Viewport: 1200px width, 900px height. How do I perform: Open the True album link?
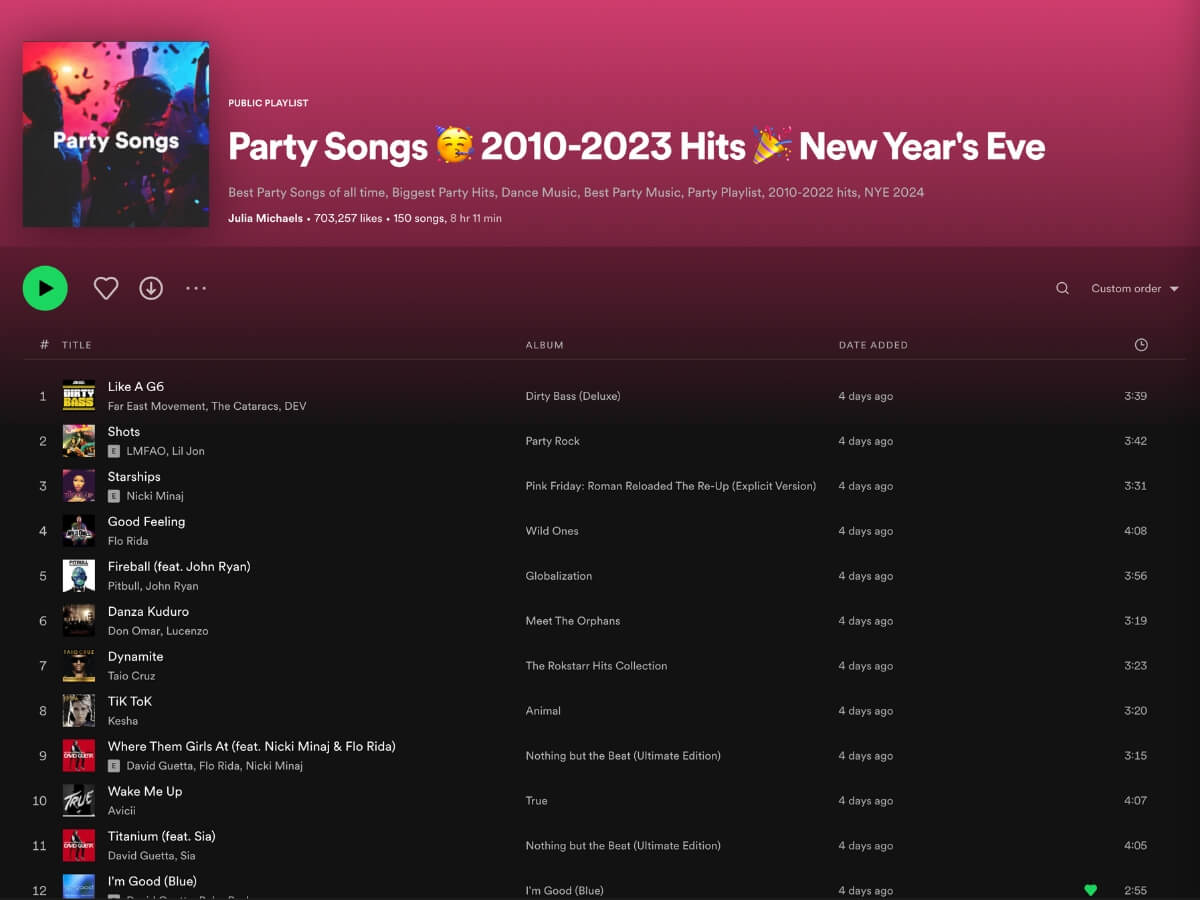[x=537, y=801]
